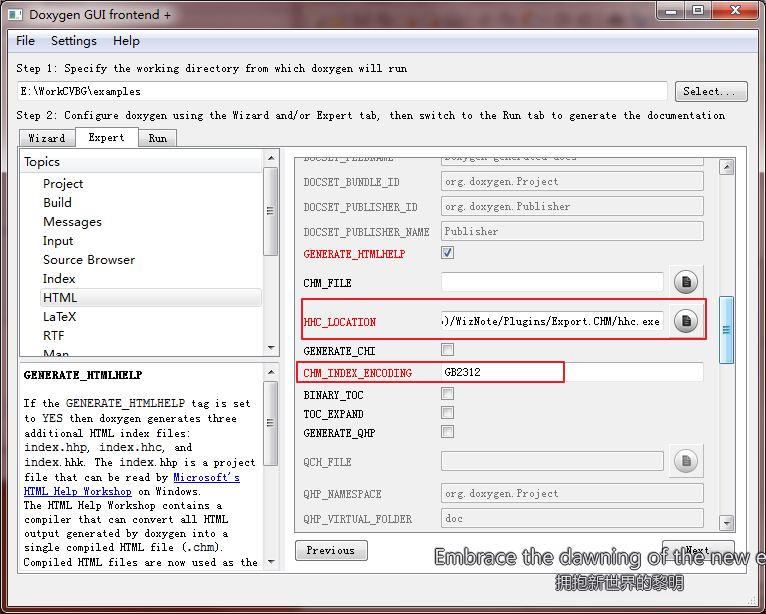Click the HHC_LOCATION setting label
Screen dimensions: 766x614
click(x=340, y=322)
